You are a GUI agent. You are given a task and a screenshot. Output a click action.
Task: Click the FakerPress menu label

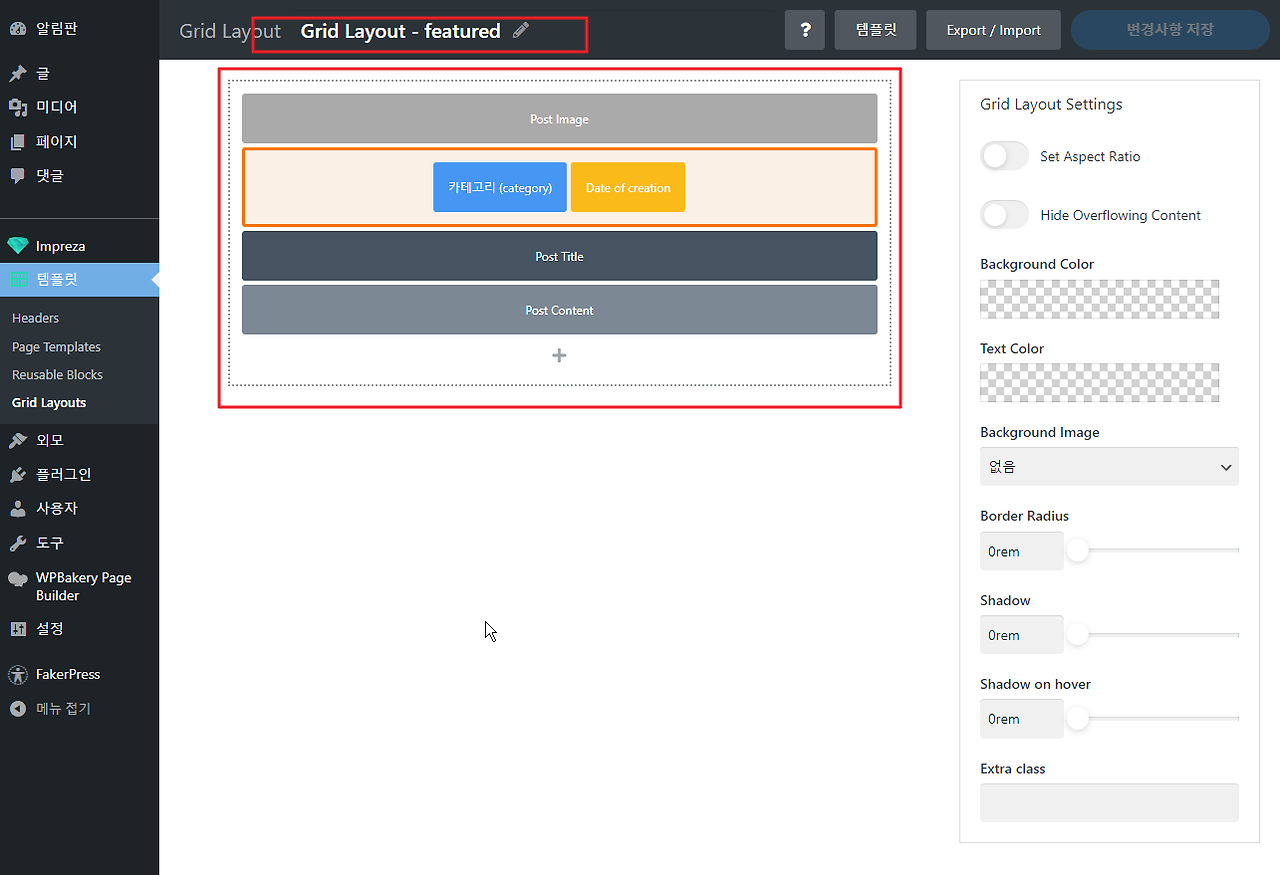pyautogui.click(x=68, y=674)
